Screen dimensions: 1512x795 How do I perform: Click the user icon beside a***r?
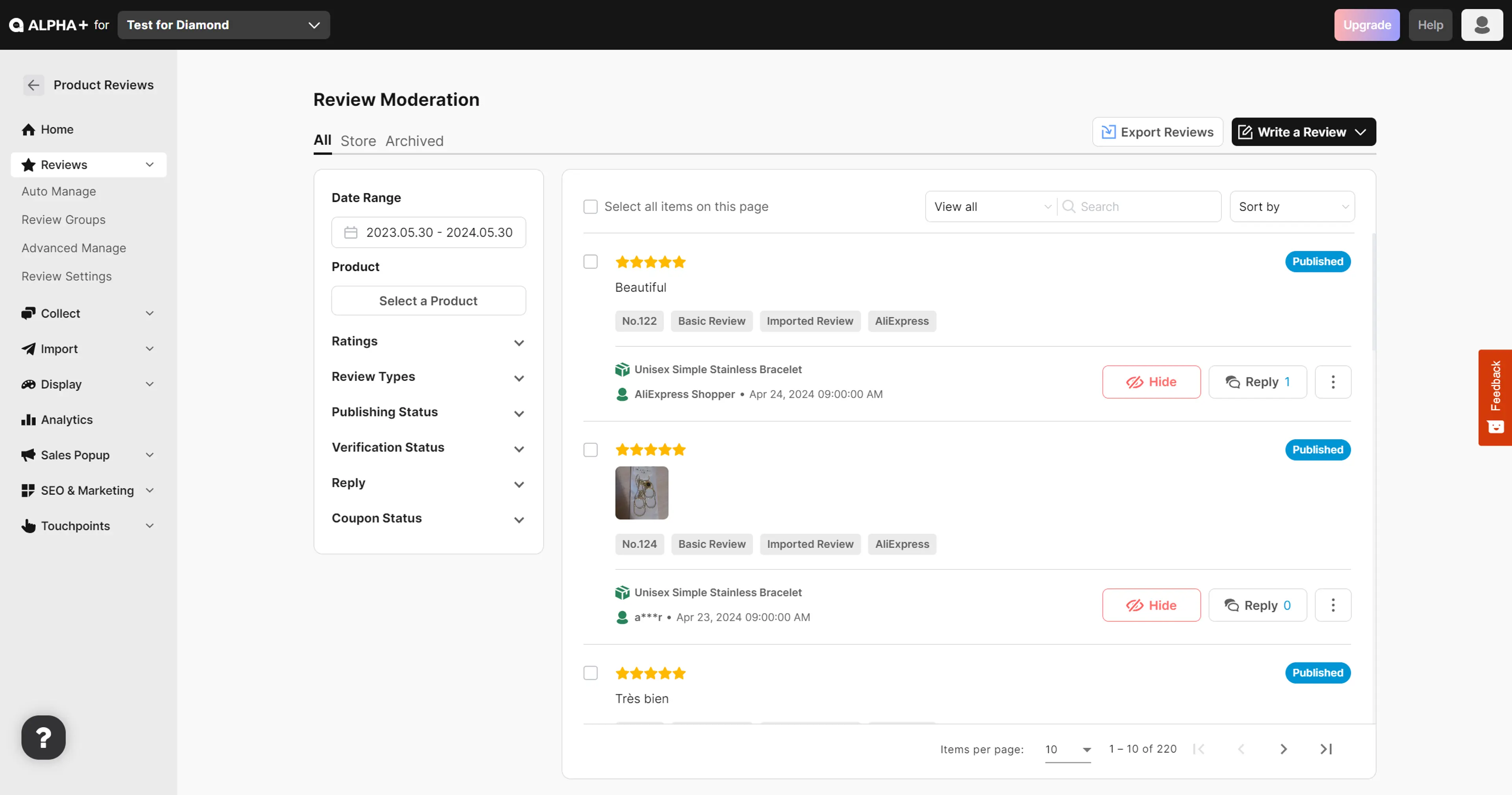[x=622, y=617]
